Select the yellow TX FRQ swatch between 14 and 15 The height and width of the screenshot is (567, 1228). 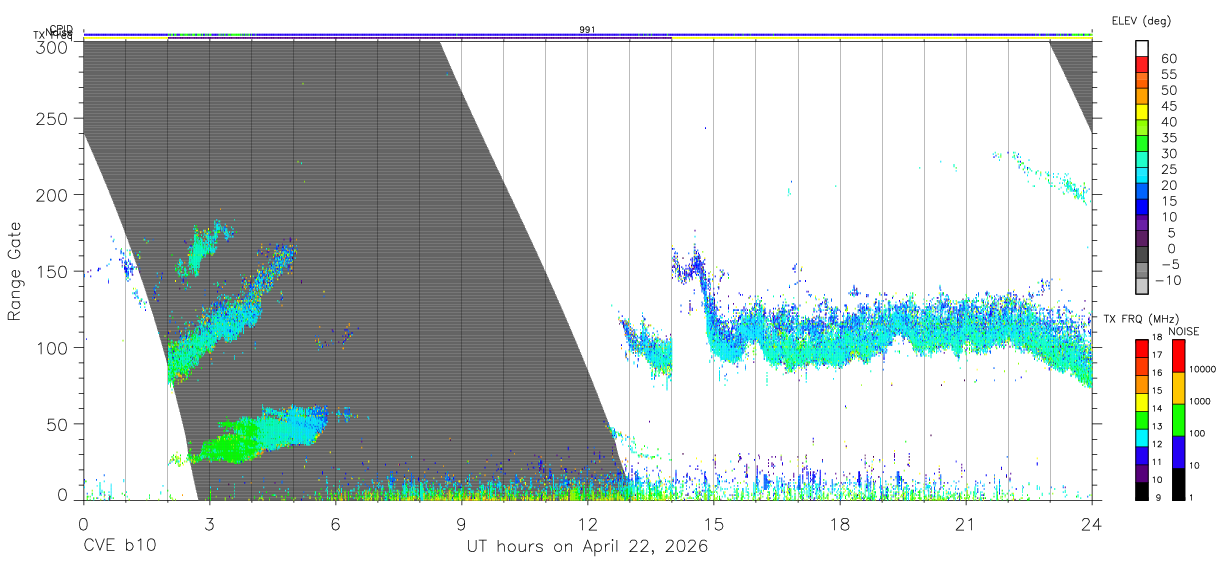click(x=1142, y=401)
